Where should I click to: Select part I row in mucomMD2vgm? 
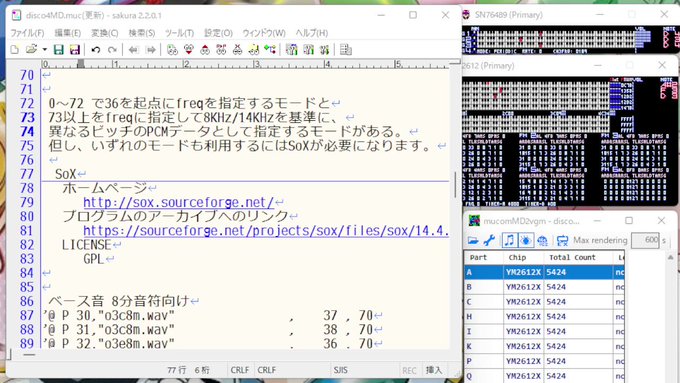click(x=545, y=331)
